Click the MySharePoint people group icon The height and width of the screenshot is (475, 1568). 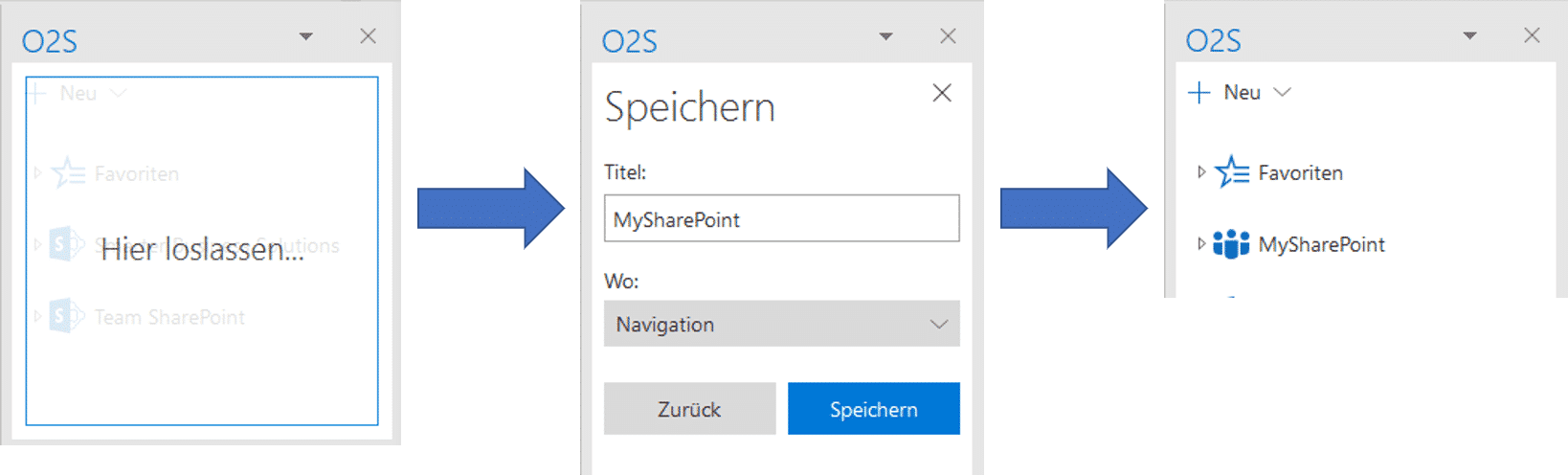point(1231,244)
